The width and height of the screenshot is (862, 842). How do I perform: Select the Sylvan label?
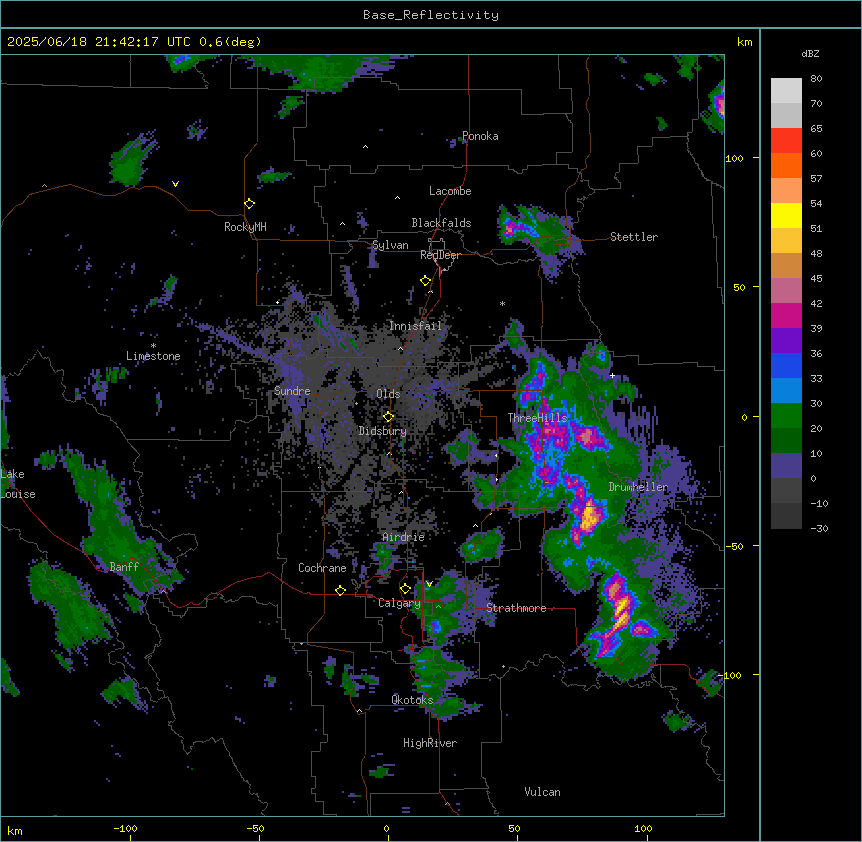[x=390, y=245]
